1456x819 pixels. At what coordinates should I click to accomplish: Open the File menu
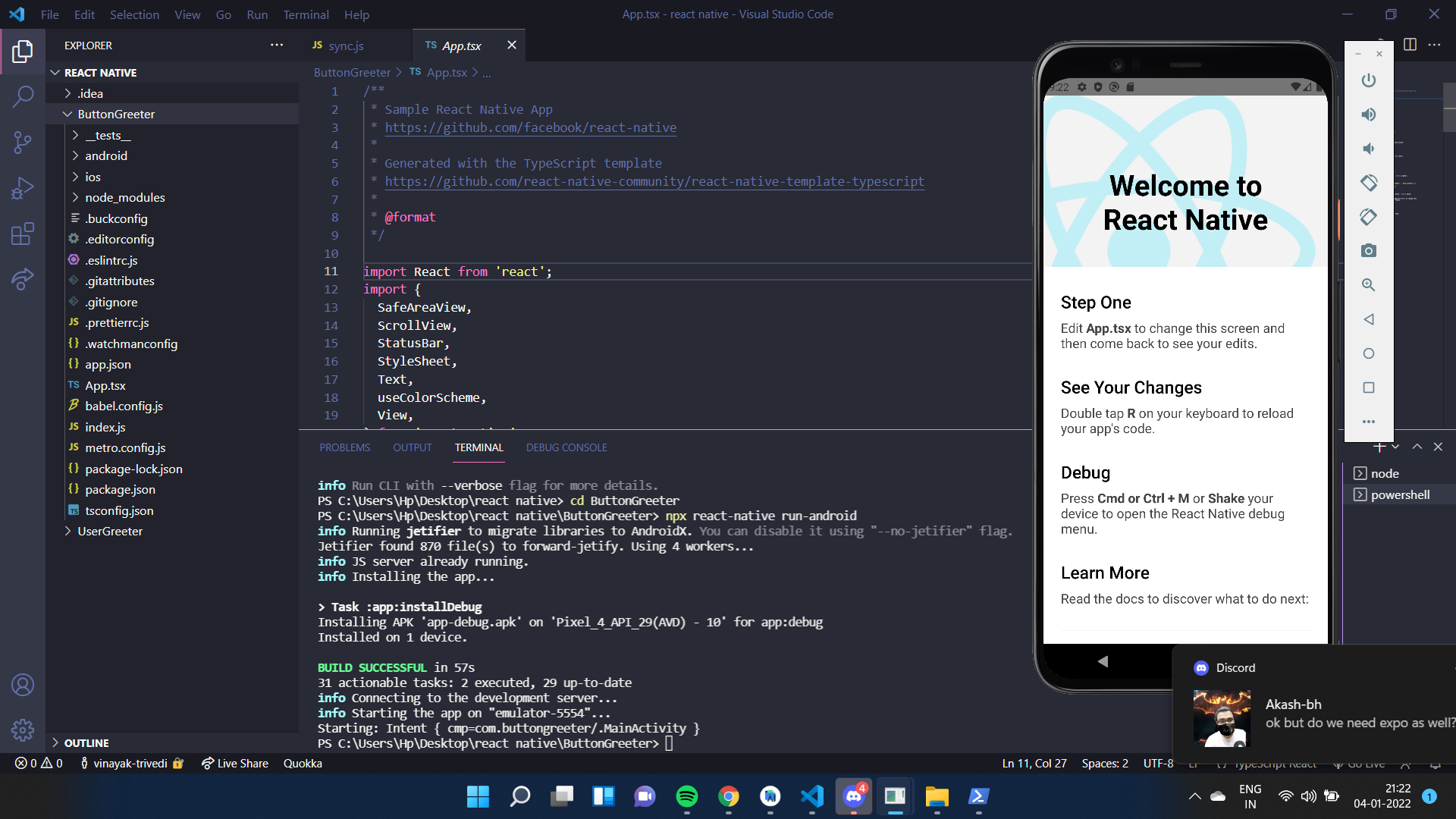coord(50,14)
